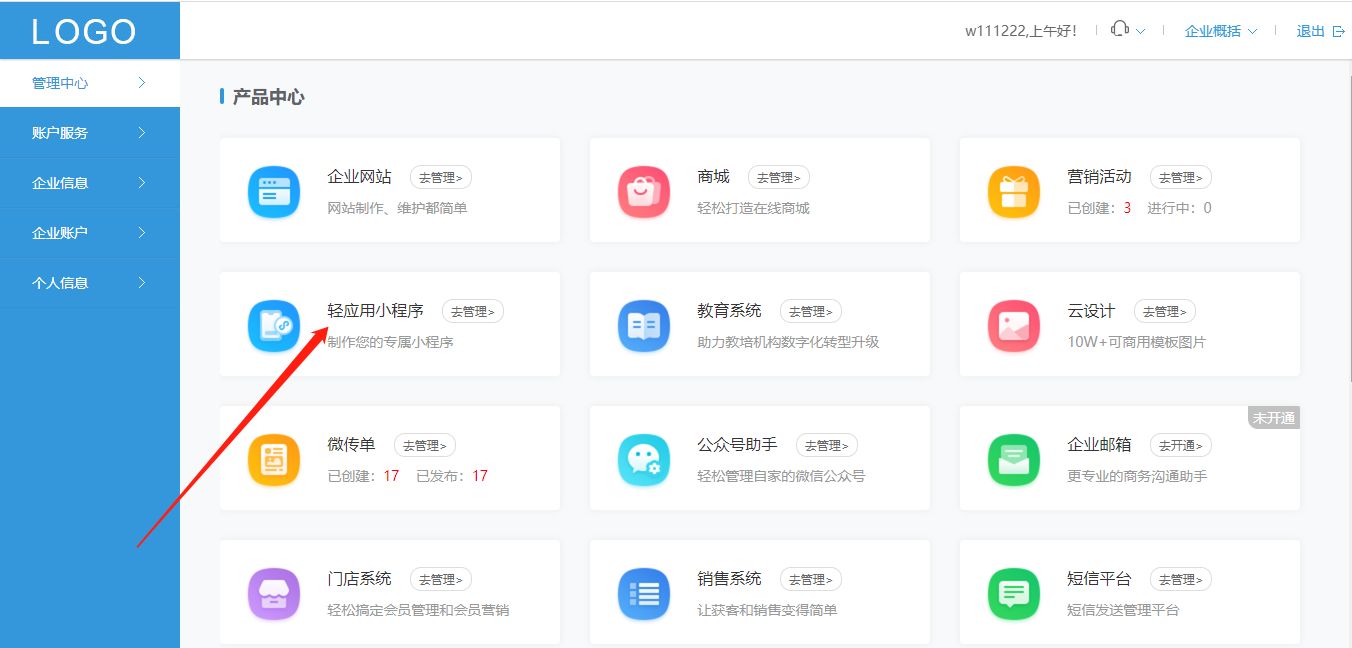Click the 退出 logout link

(x=1311, y=31)
